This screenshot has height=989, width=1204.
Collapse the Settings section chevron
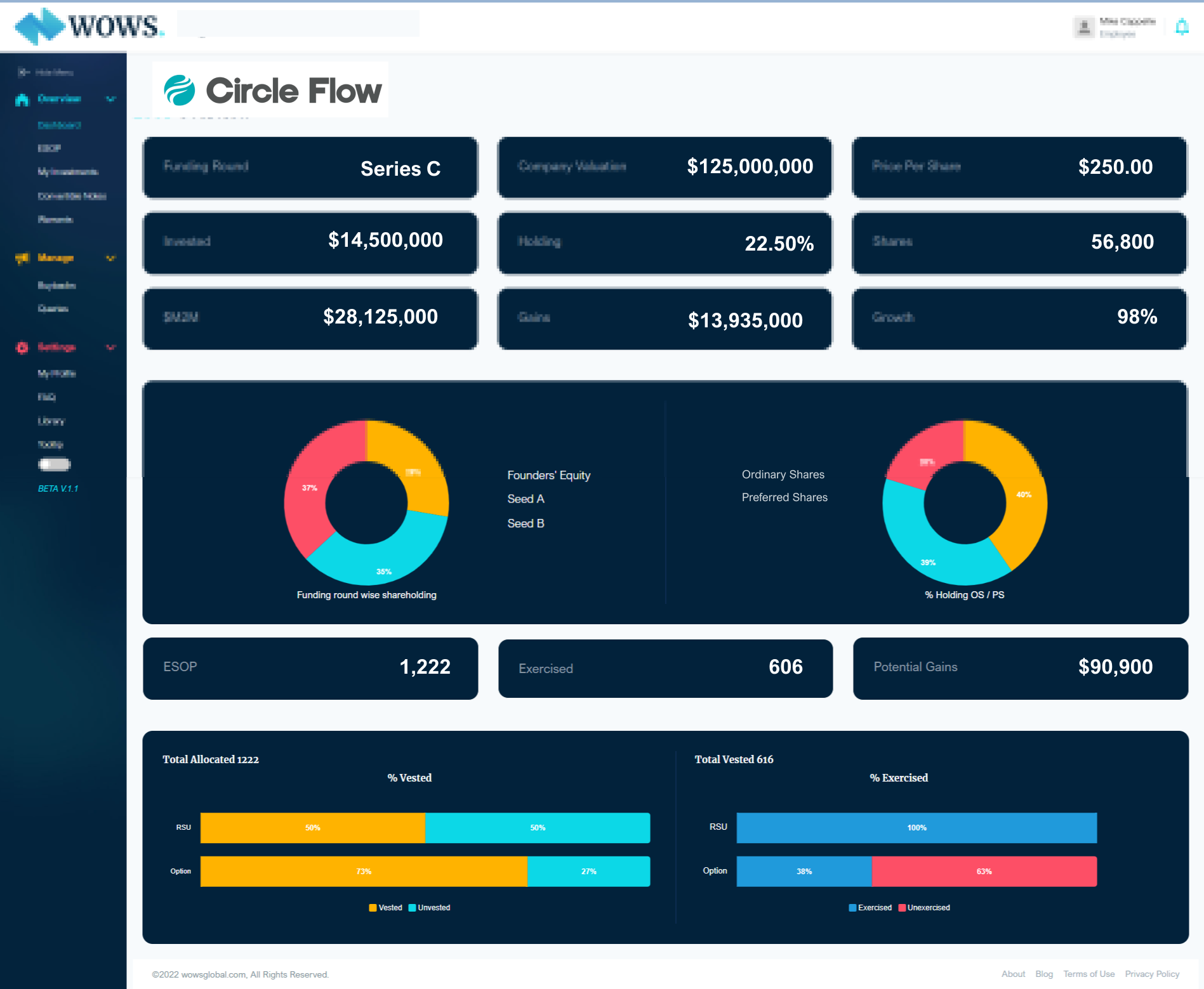coord(111,348)
